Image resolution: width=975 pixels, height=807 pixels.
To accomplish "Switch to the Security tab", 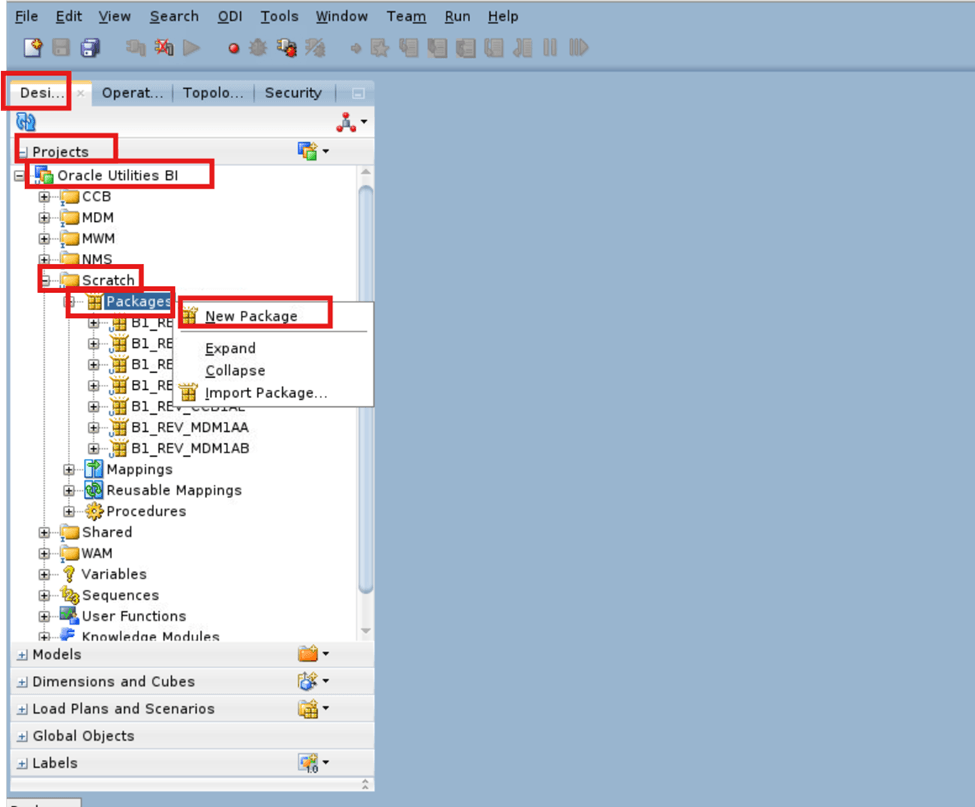I will tap(293, 92).
